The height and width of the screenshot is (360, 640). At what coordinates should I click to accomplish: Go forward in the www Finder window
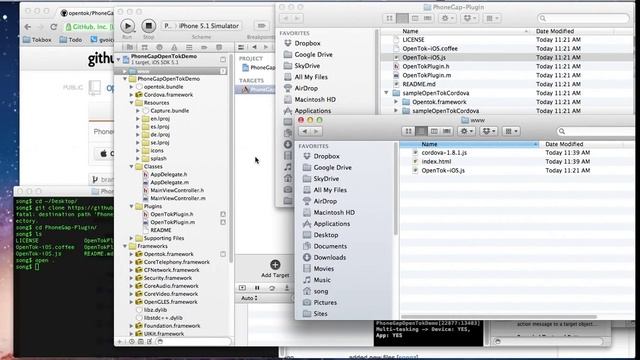click(316, 131)
